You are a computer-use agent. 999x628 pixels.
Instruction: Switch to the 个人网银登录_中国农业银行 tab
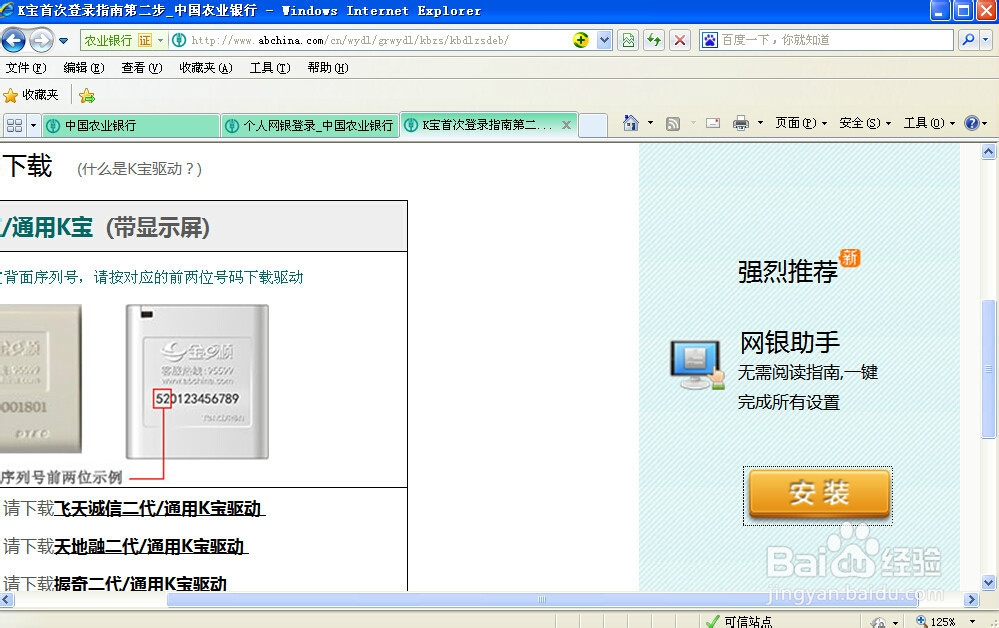pyautogui.click(x=310, y=125)
